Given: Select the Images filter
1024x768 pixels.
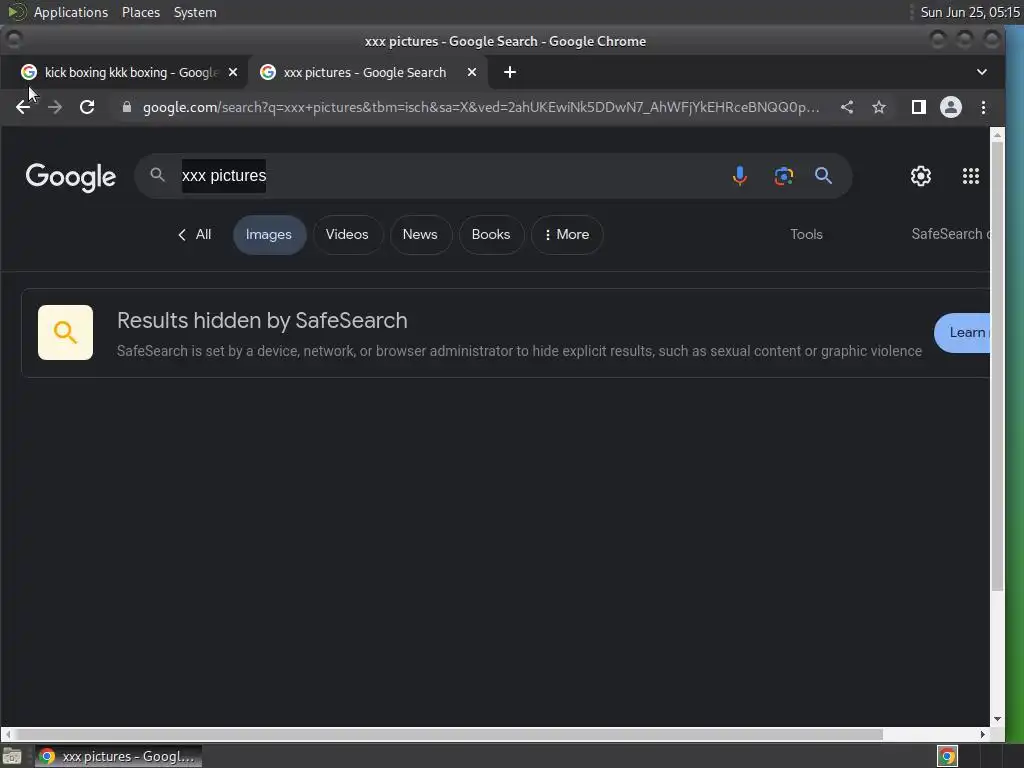Looking at the screenshot, I should click(269, 234).
